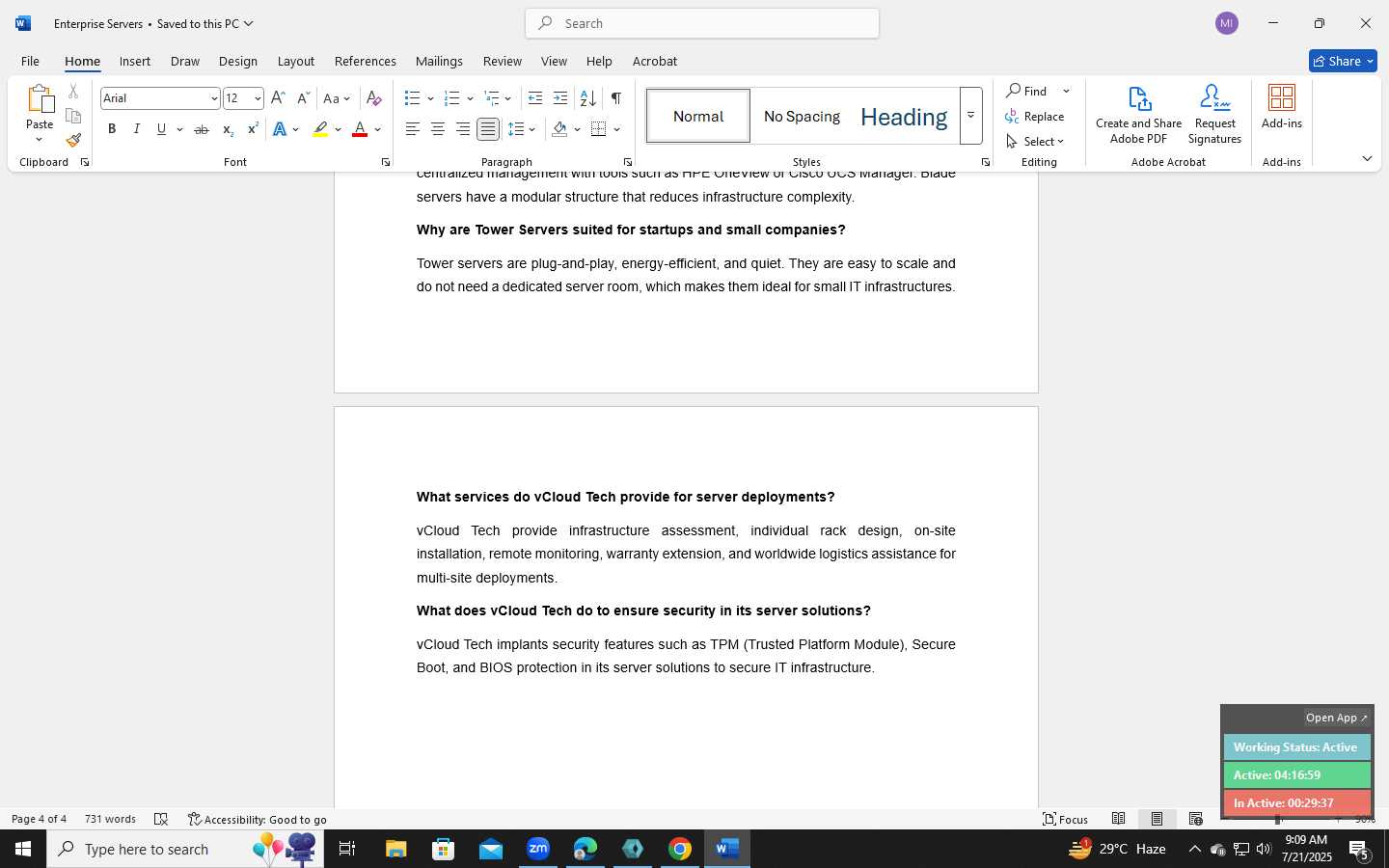1389x868 pixels.
Task: Click the Paste clipboard icon
Action: coord(40,99)
